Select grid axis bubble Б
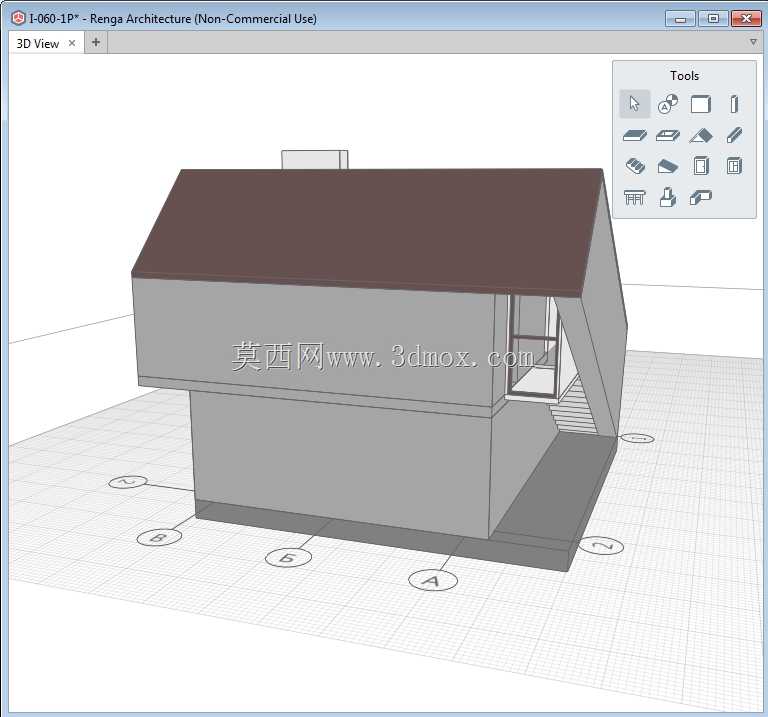768x717 pixels. tap(288, 557)
